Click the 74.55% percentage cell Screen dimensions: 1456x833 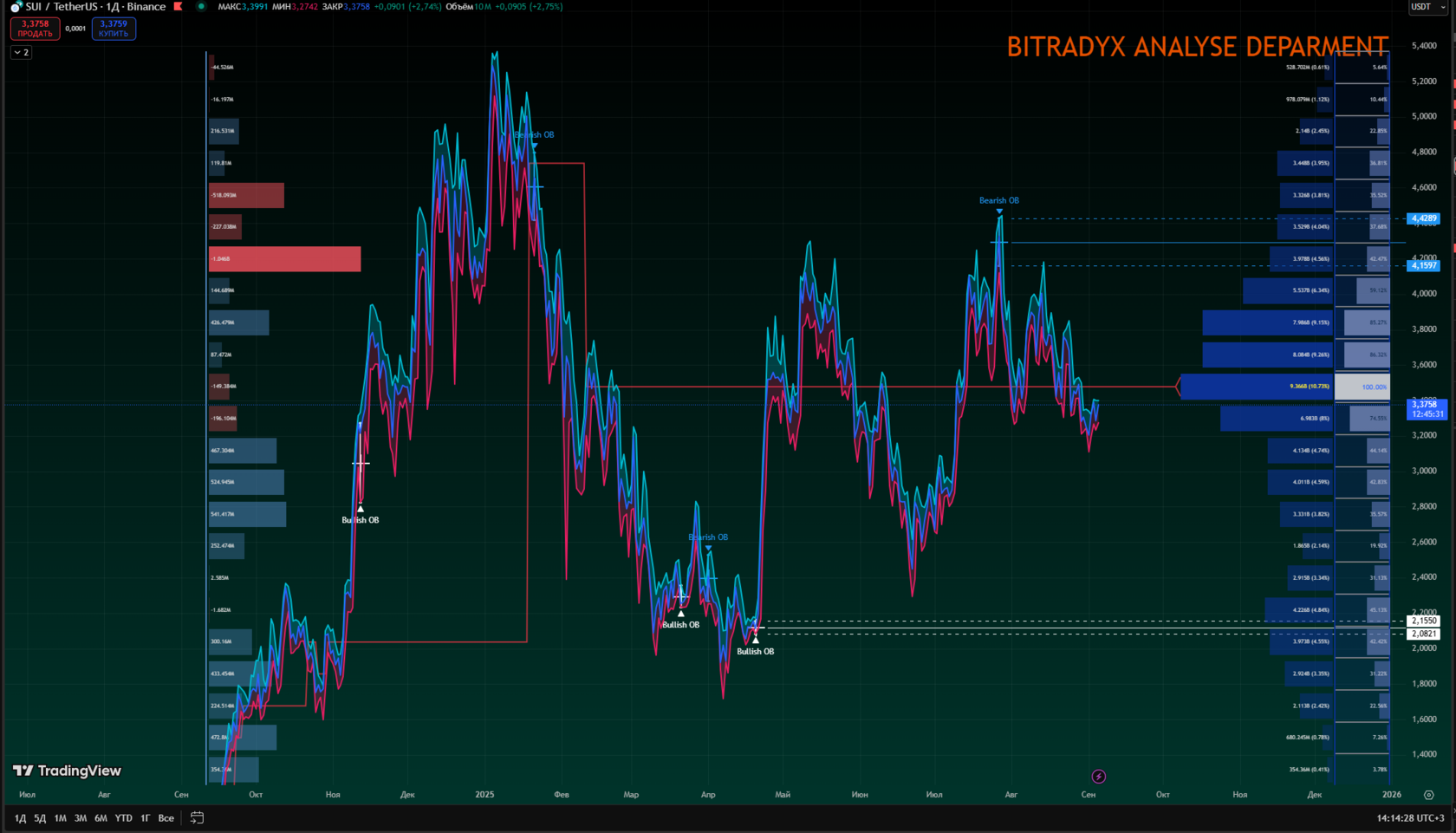click(x=1369, y=419)
